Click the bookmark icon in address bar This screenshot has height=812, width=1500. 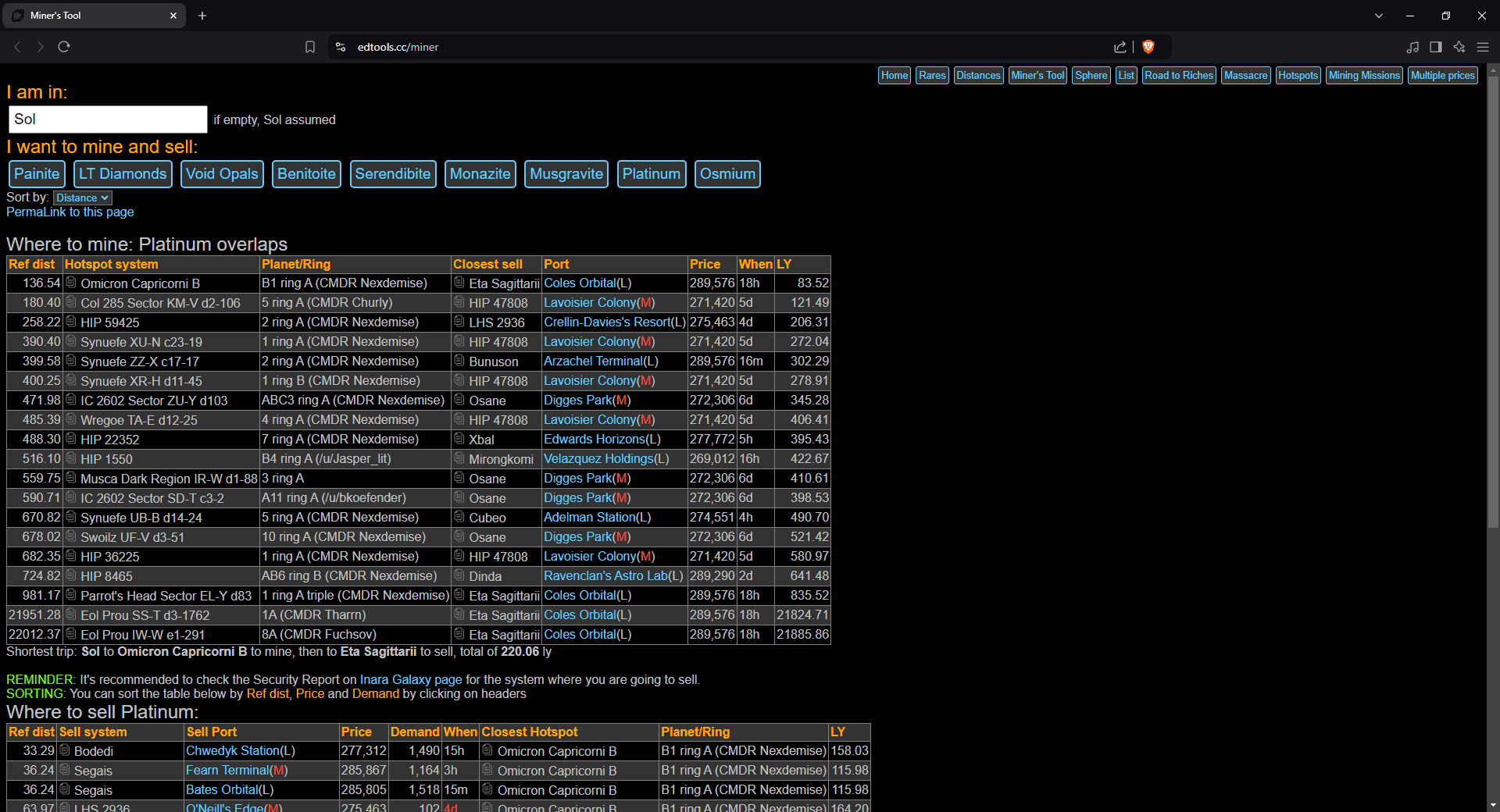(x=310, y=47)
